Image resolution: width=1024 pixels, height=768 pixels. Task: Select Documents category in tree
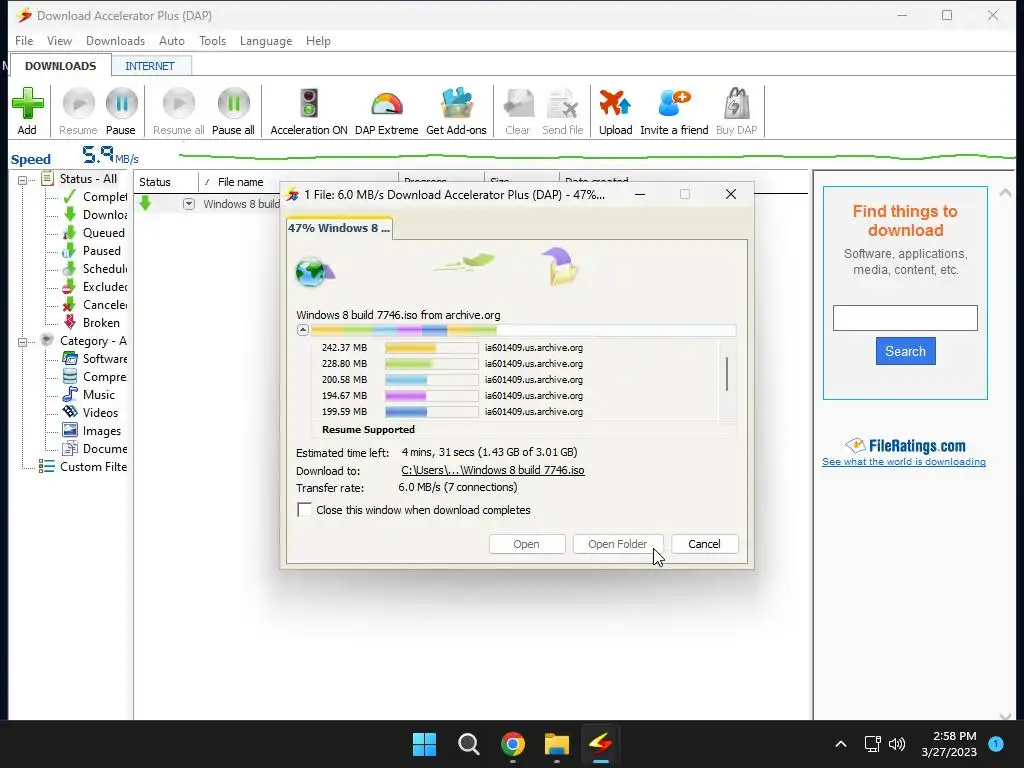[x=95, y=449]
